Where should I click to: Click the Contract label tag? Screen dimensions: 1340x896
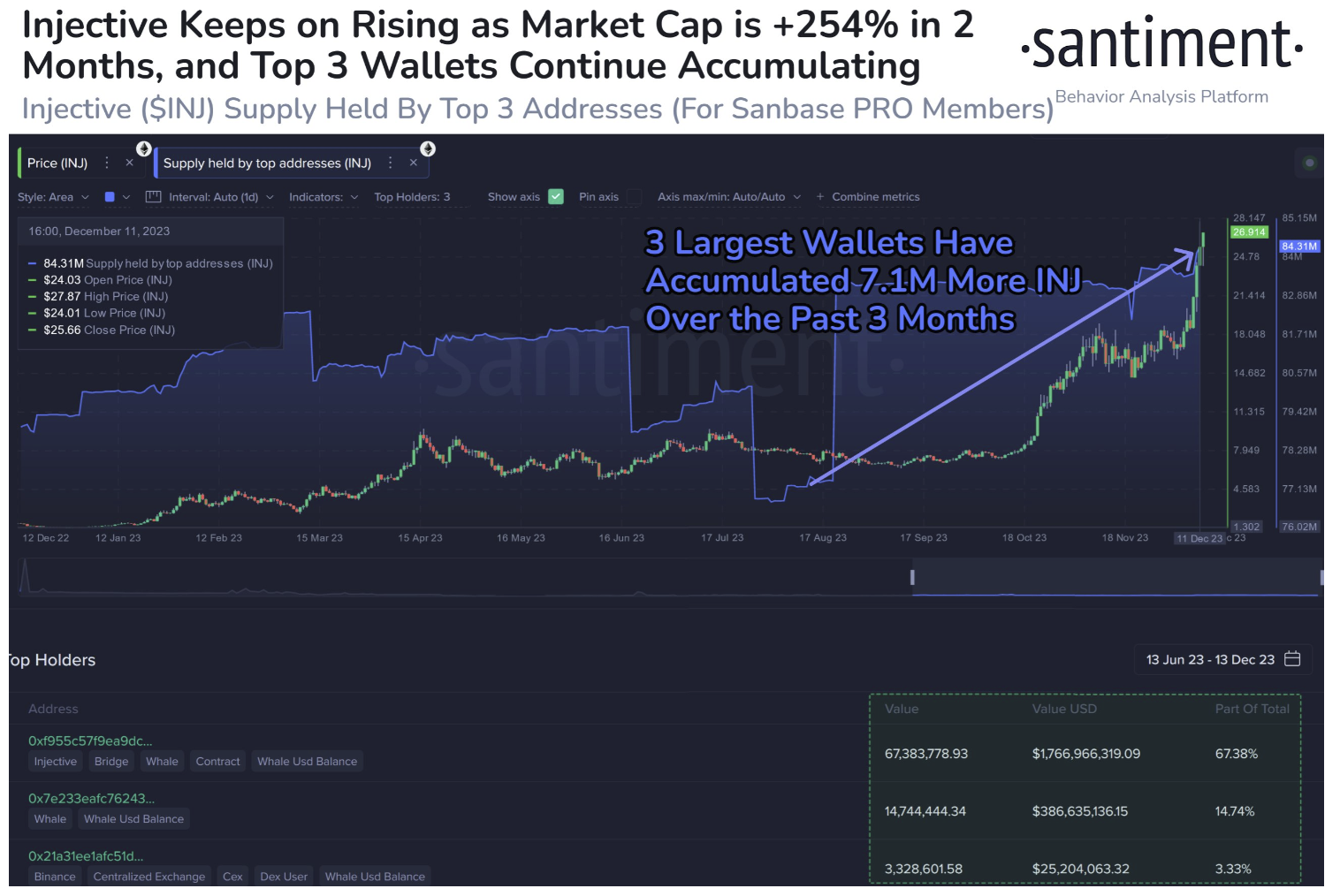click(x=217, y=762)
